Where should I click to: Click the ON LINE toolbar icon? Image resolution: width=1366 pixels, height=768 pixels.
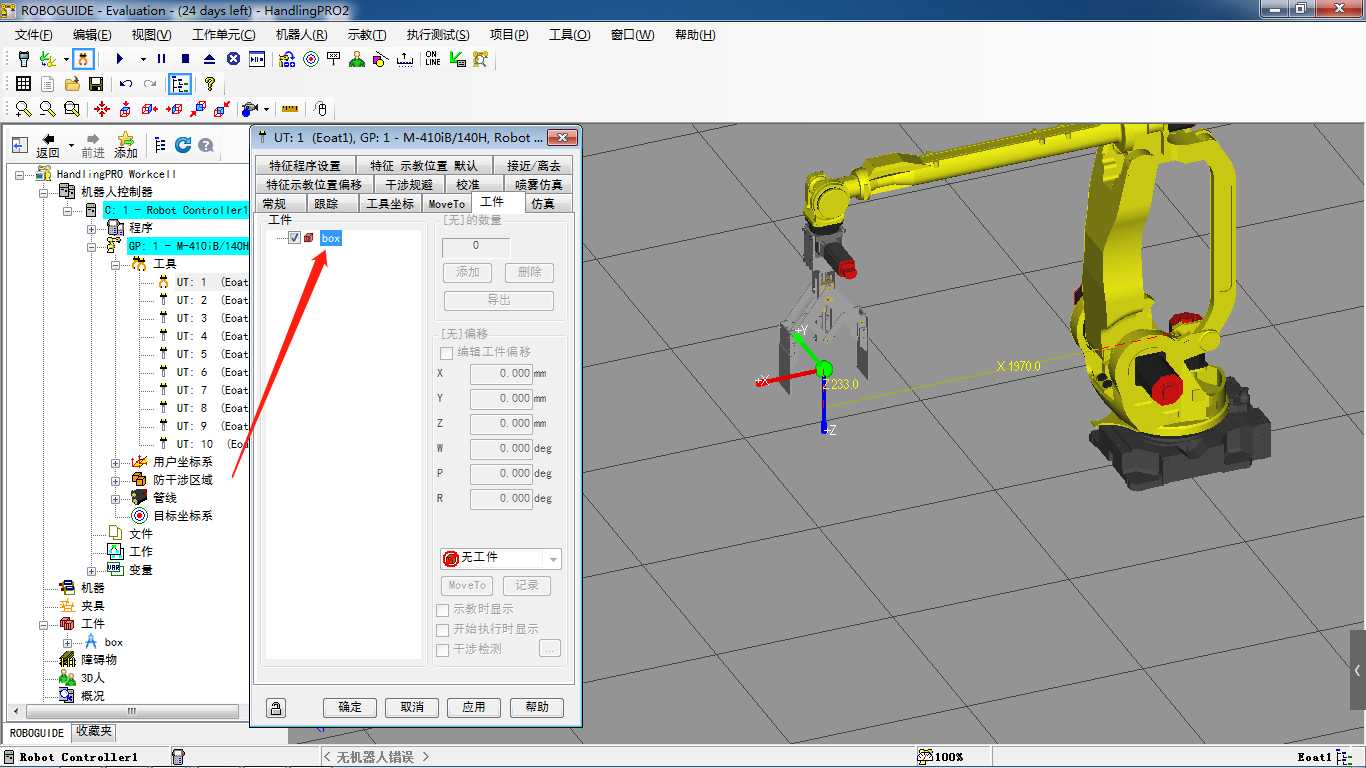pyautogui.click(x=432, y=59)
